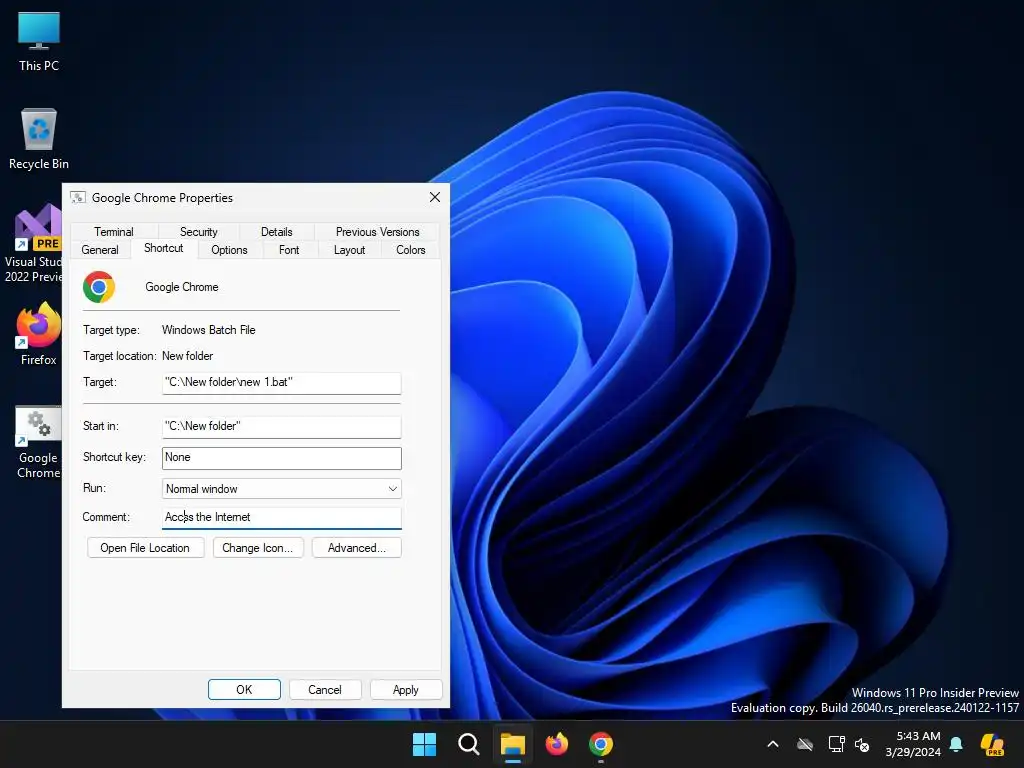This screenshot has width=1024, height=768.
Task: Select the Shortcut tab
Action: (163, 248)
